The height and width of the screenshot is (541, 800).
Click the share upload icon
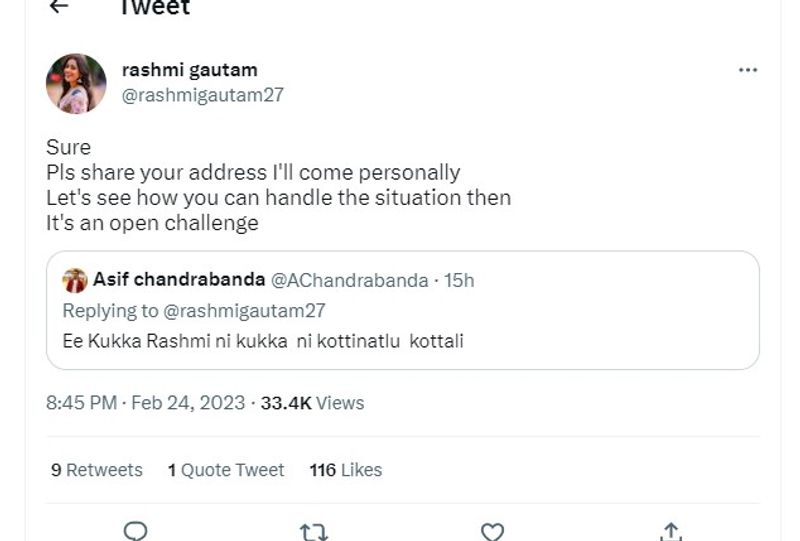point(671,531)
